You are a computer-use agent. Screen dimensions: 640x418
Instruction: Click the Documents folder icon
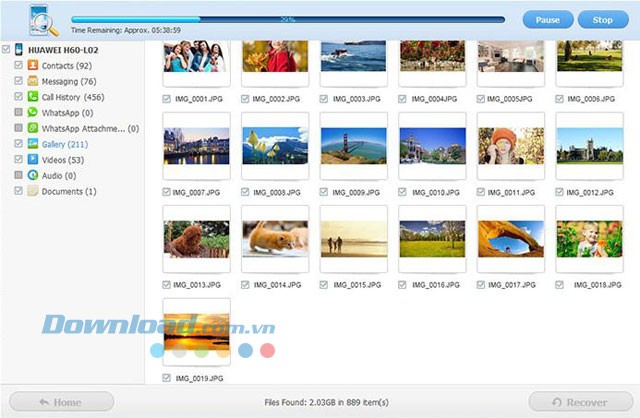point(33,191)
